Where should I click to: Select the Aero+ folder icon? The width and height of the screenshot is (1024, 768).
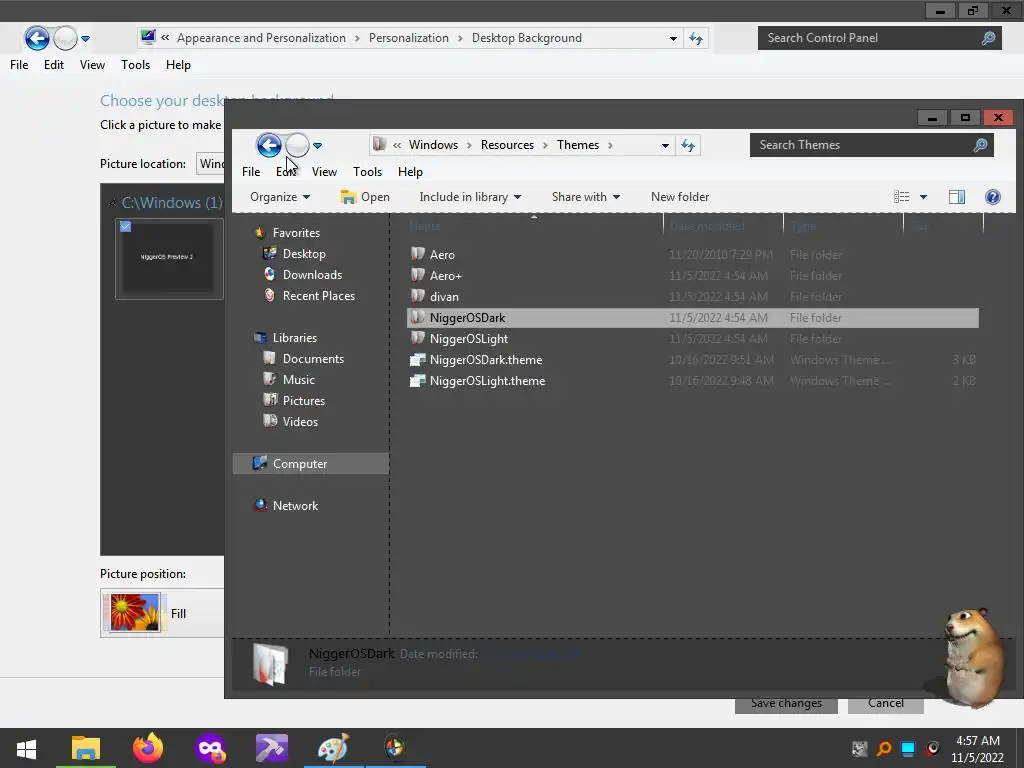(x=418, y=275)
